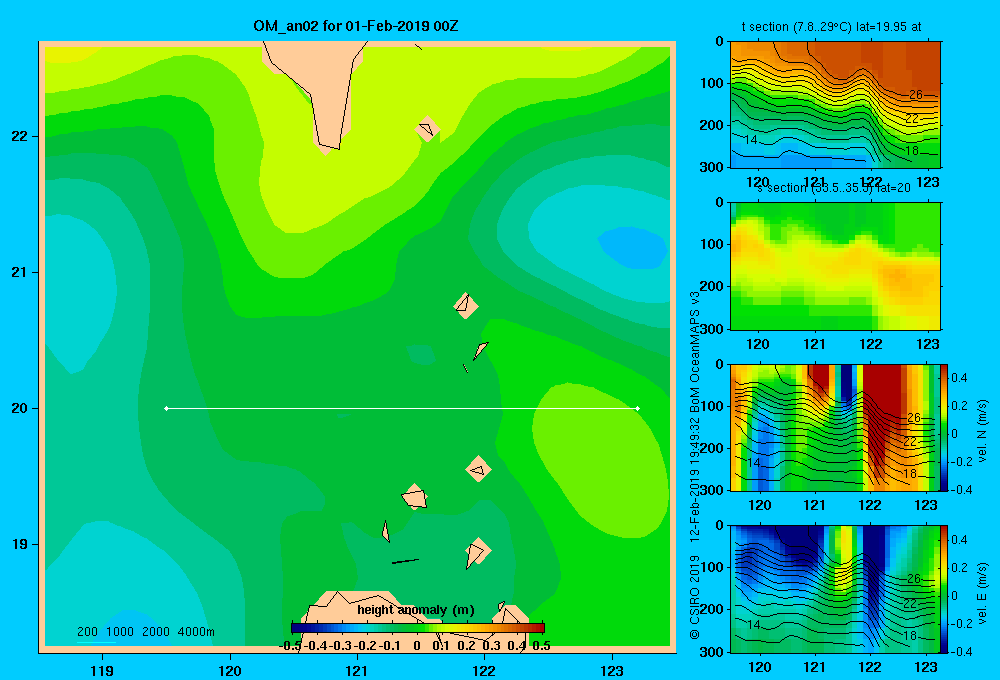Click the "2000" depth legend entry
The height and width of the screenshot is (680, 1000).
tap(156, 632)
